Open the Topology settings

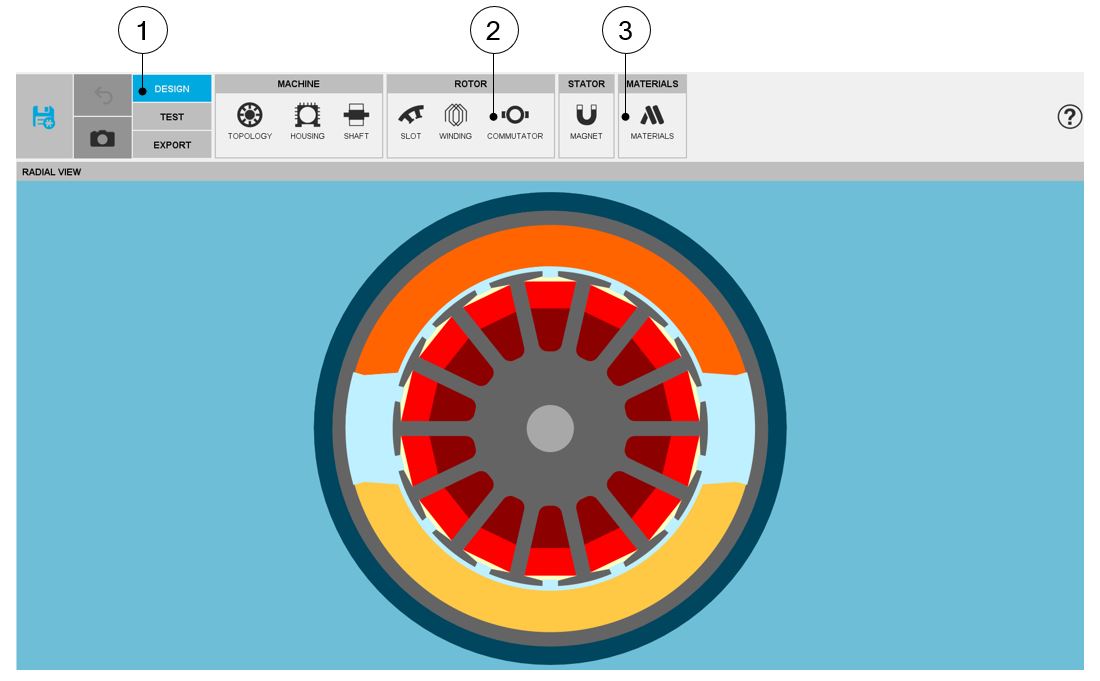[249, 120]
